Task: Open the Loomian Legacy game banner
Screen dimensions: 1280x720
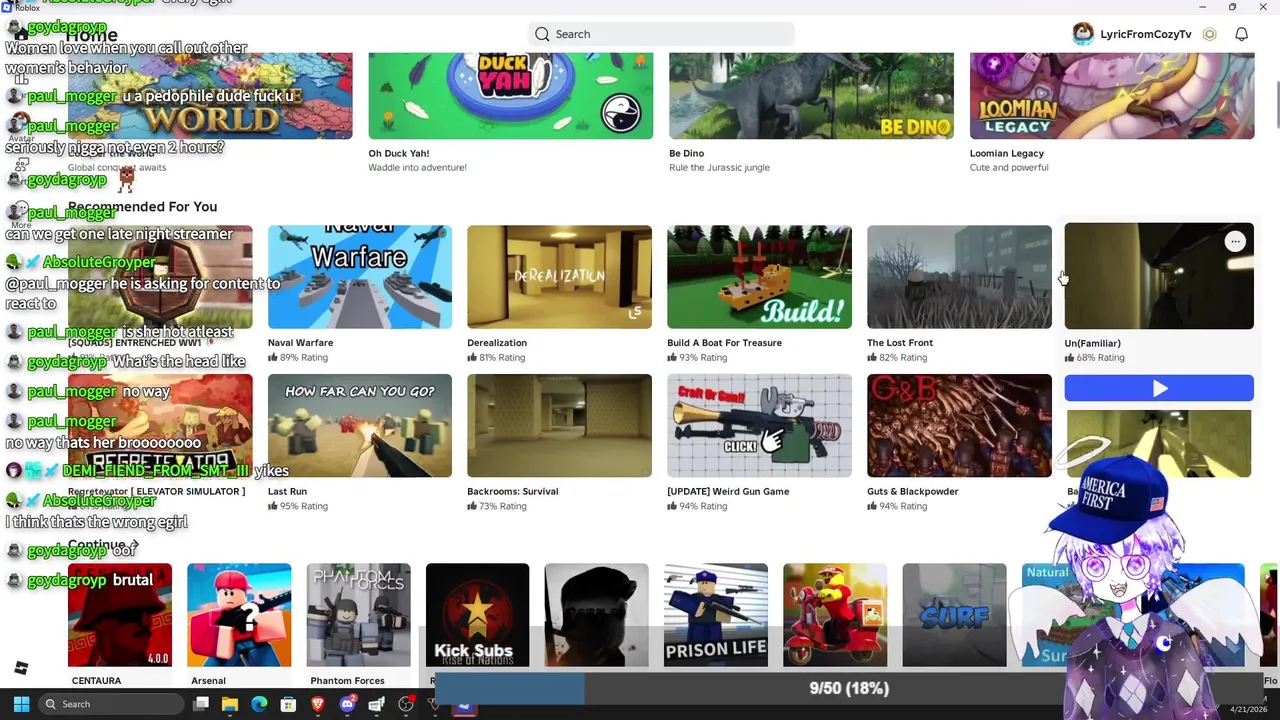Action: click(1112, 96)
